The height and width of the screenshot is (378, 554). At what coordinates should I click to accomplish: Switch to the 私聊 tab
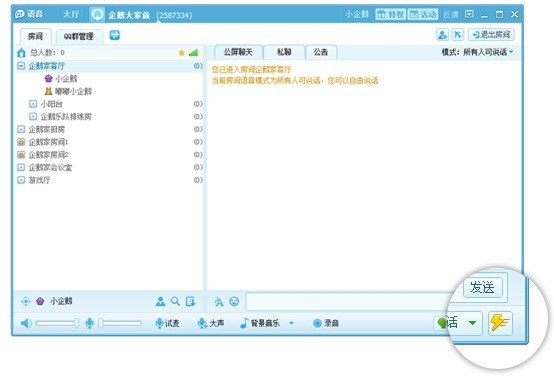pos(284,52)
